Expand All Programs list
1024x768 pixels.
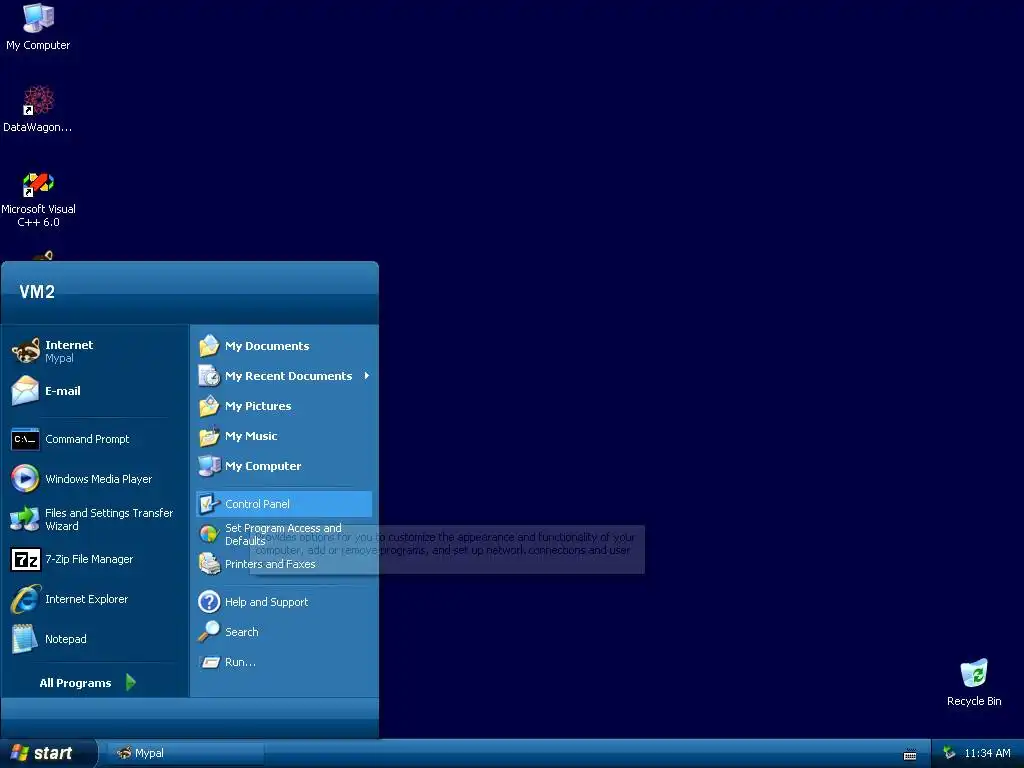(x=88, y=683)
